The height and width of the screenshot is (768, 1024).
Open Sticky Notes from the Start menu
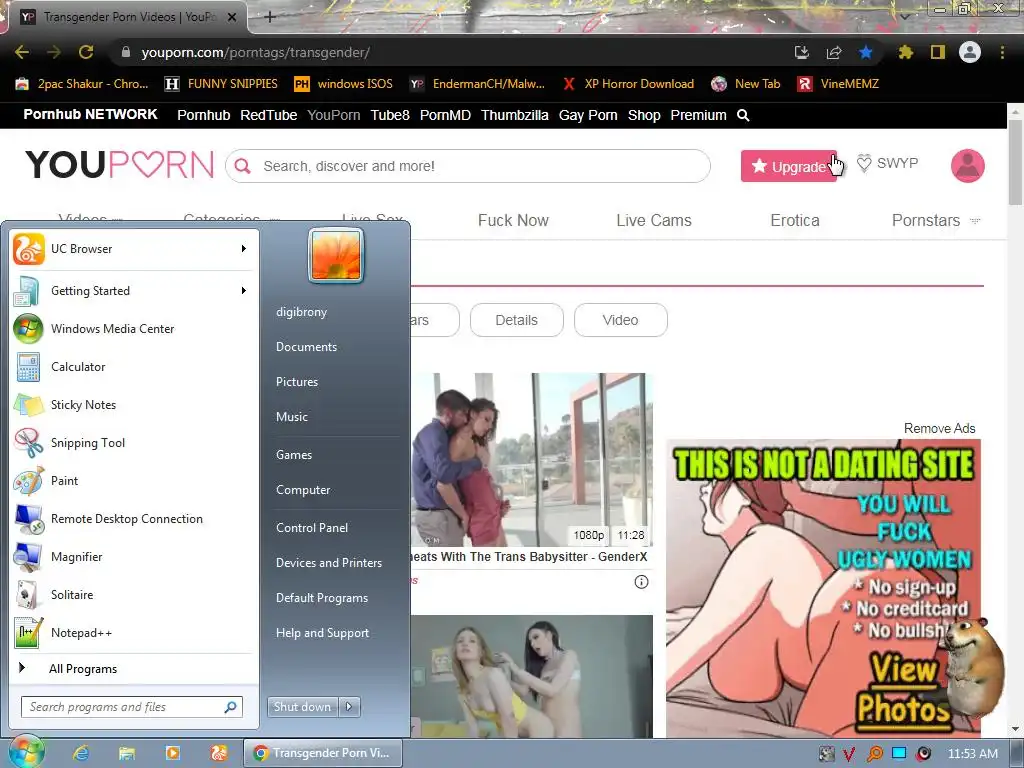point(134,405)
